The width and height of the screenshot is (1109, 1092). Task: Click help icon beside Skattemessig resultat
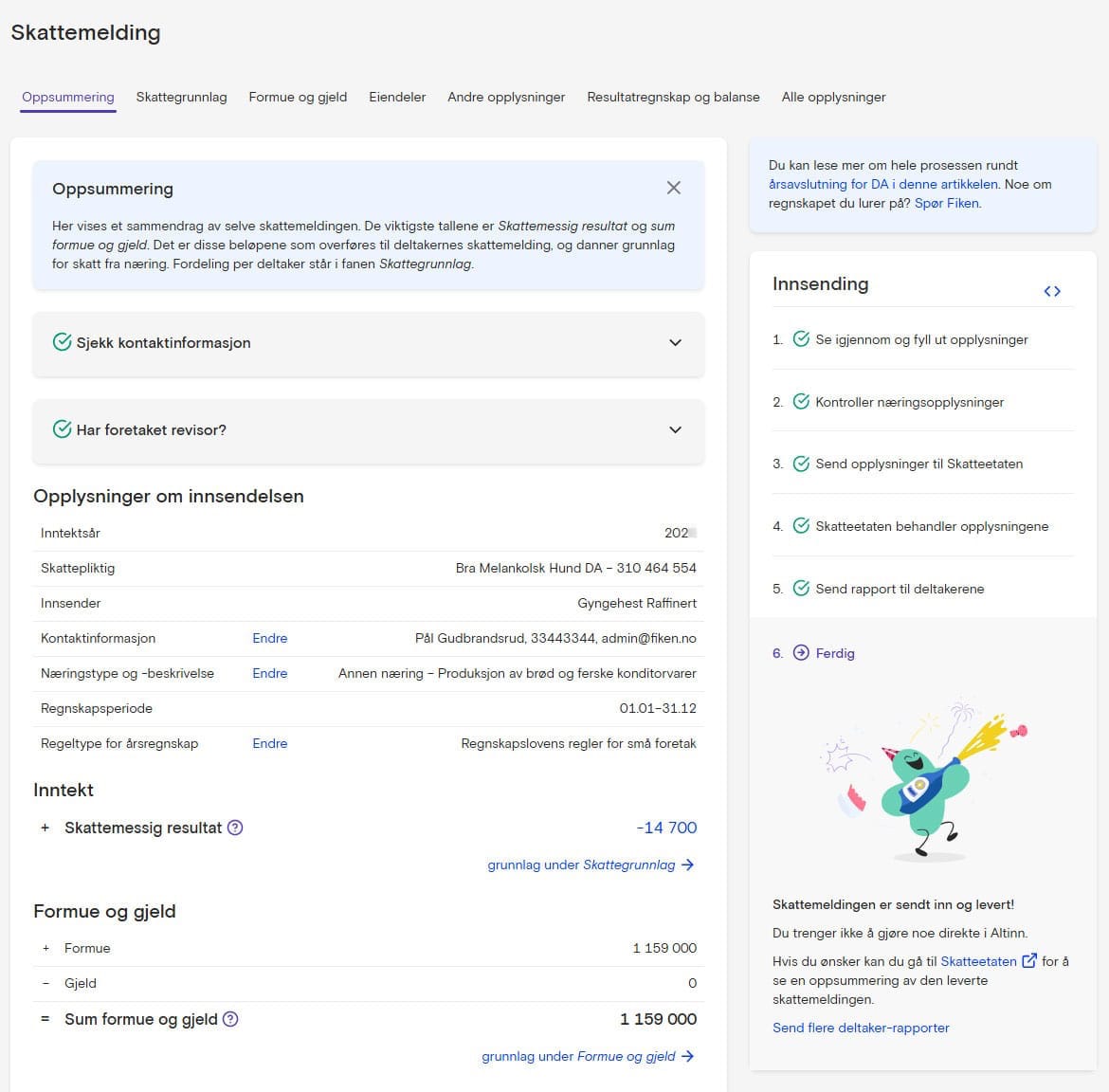236,828
